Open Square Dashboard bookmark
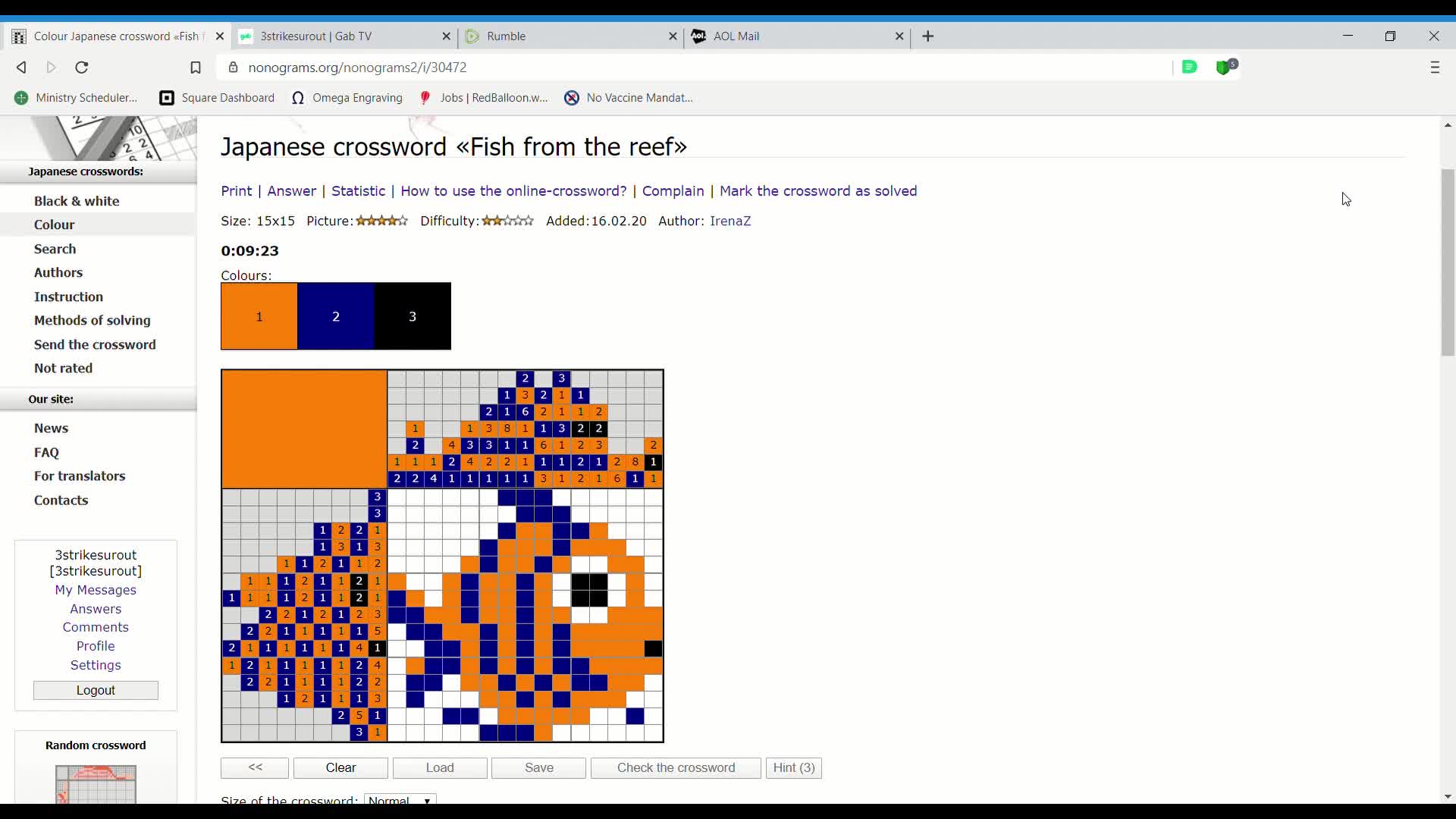Screen dimensions: 1456x819 (217, 98)
